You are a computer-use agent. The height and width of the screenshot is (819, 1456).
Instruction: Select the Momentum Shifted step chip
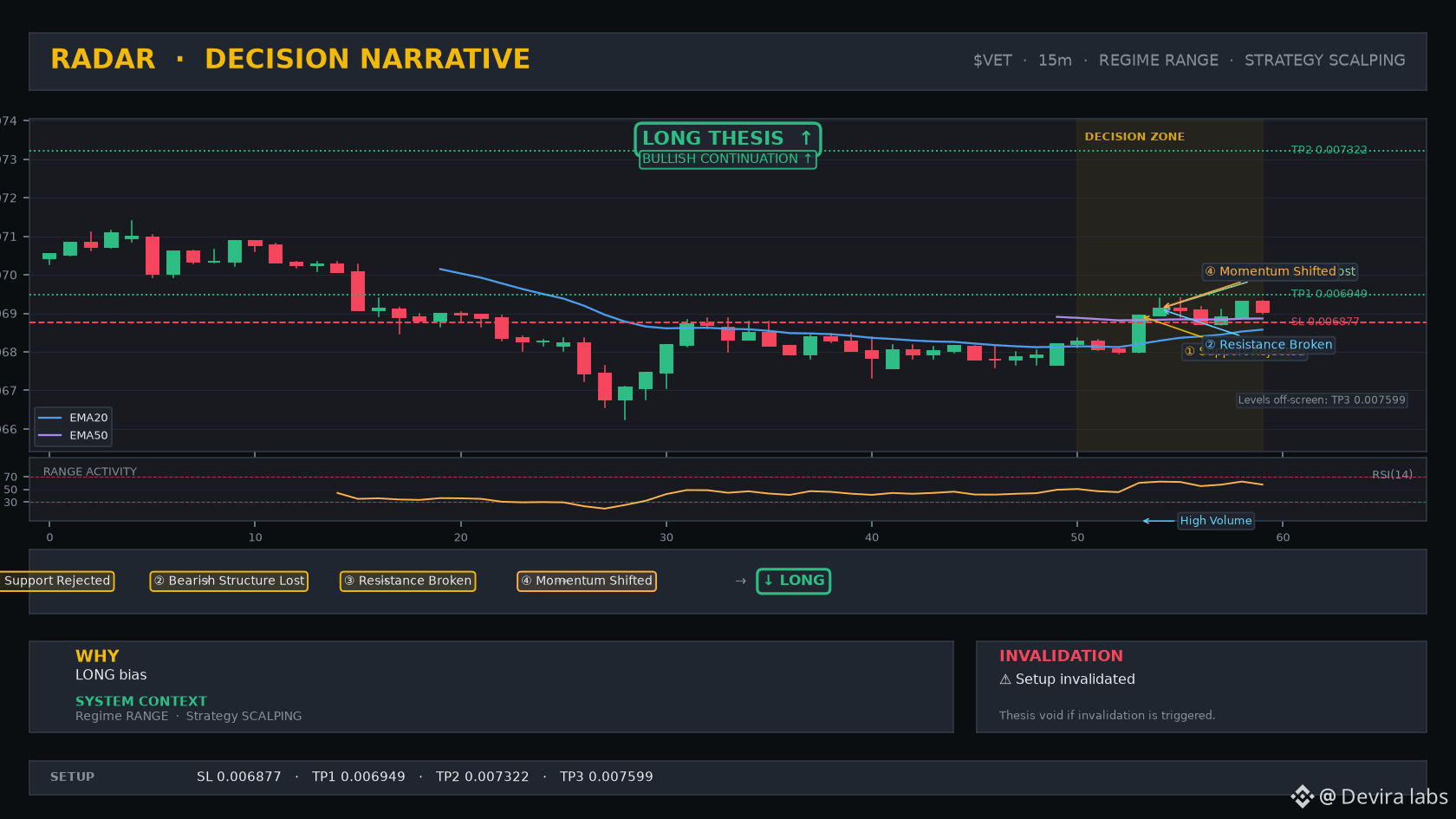coord(587,581)
